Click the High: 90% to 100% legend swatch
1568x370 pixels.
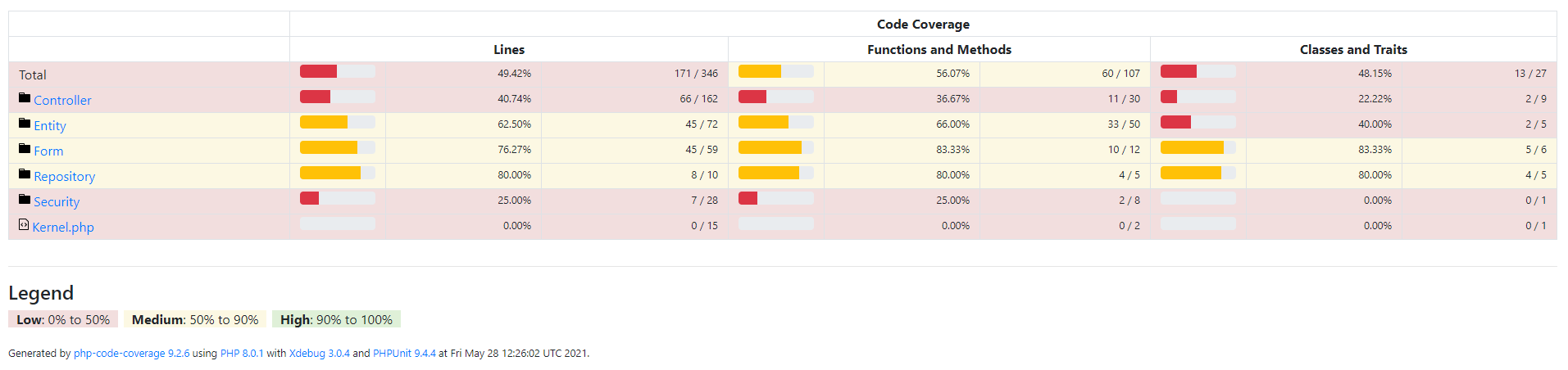tap(336, 319)
